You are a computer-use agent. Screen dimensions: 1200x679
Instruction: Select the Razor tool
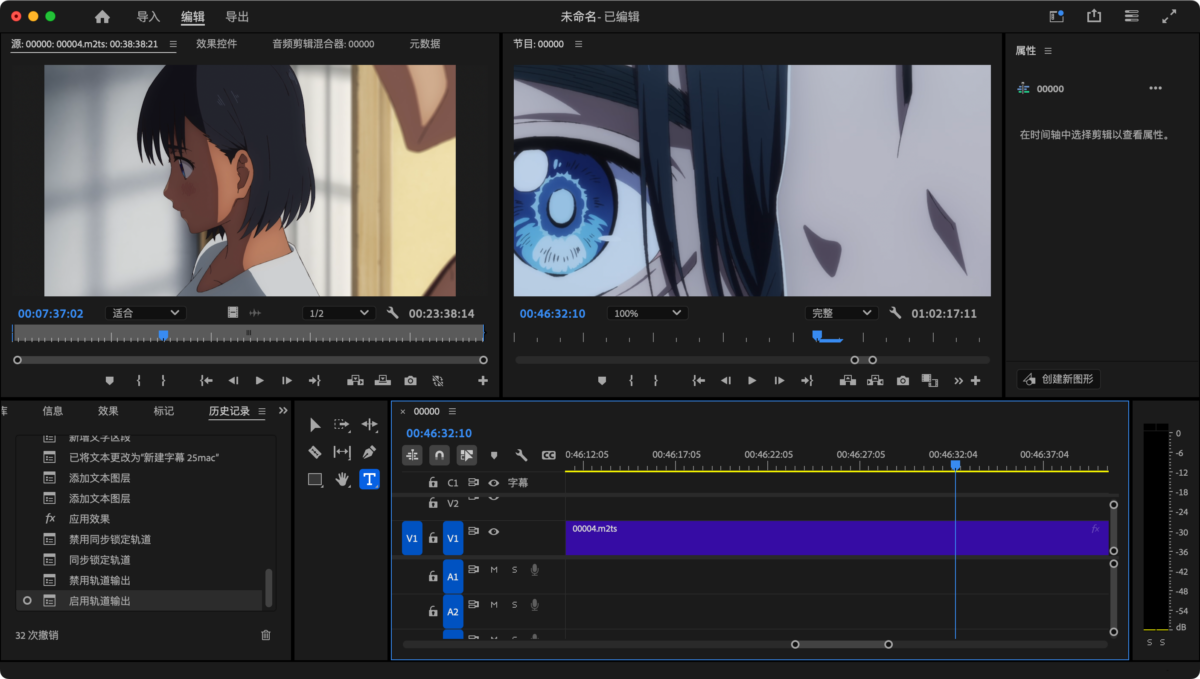[x=315, y=452]
